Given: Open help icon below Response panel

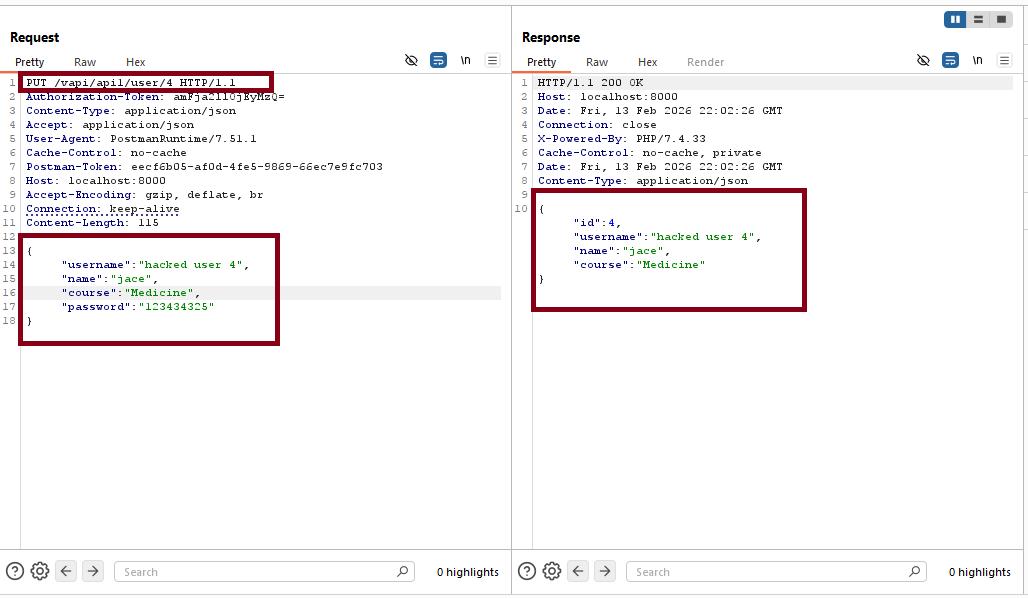Looking at the screenshot, I should pos(526,571).
